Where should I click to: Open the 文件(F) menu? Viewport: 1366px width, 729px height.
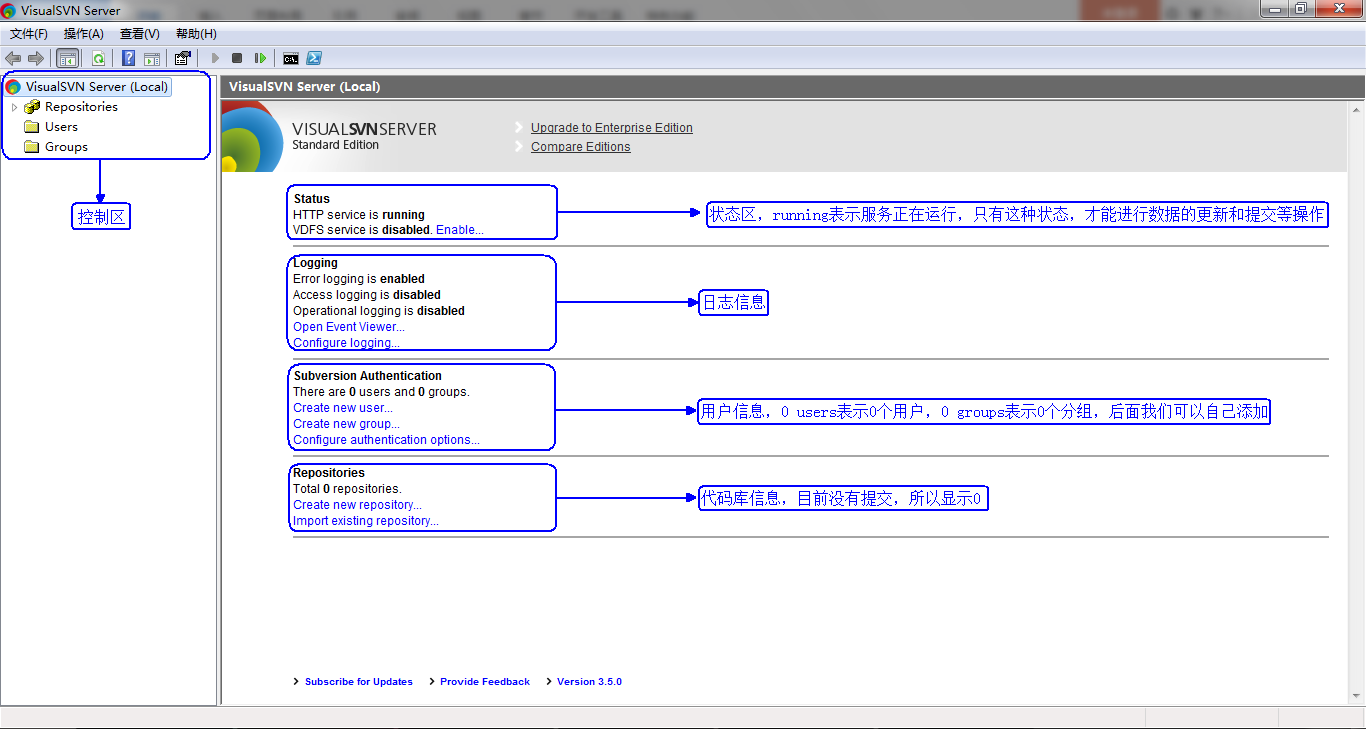click(29, 34)
